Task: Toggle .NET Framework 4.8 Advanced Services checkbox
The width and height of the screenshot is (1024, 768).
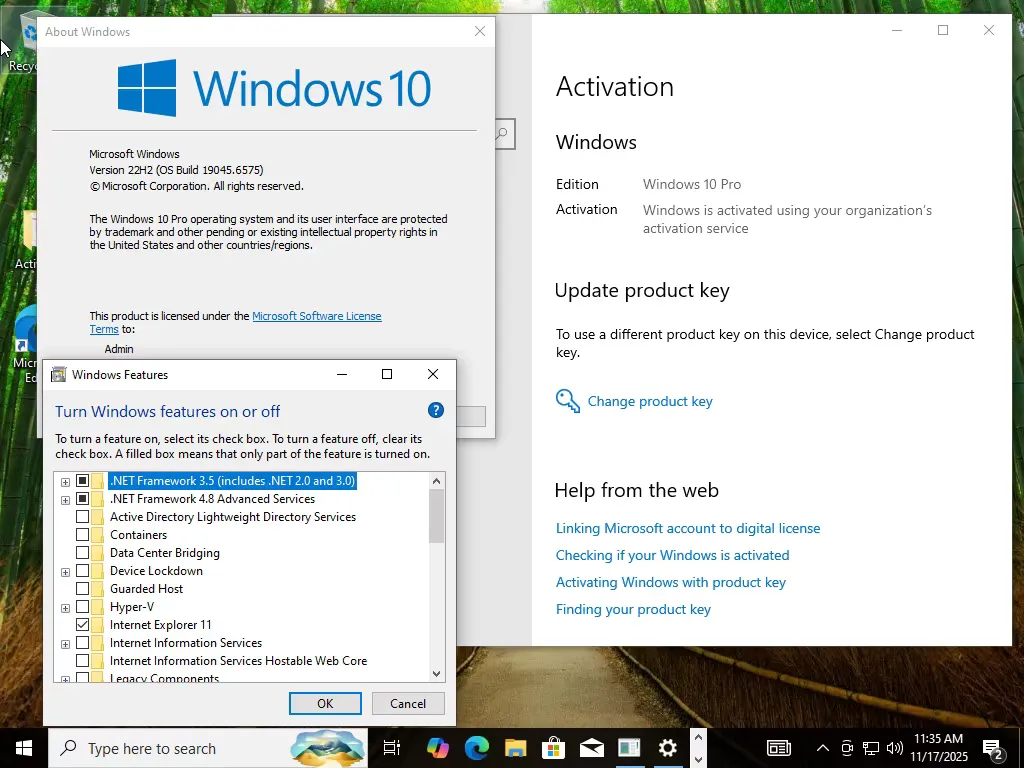Action: [82, 499]
